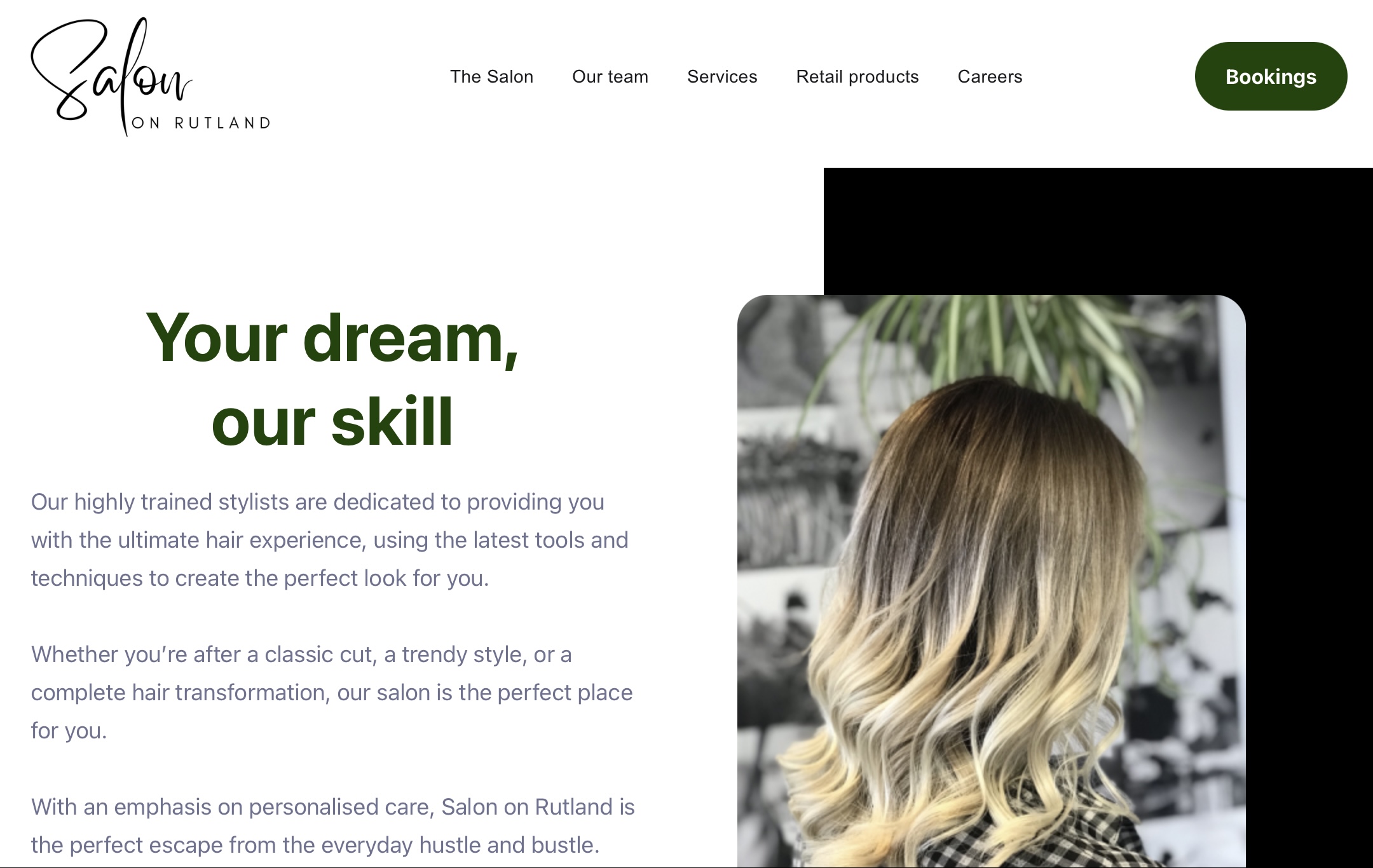1373x868 pixels.
Task: Go to Our team page
Action: coord(610,76)
